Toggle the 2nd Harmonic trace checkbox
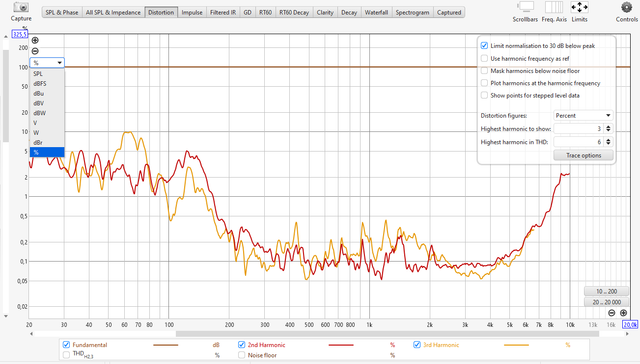This screenshot has height=364, width=640. coord(241,345)
